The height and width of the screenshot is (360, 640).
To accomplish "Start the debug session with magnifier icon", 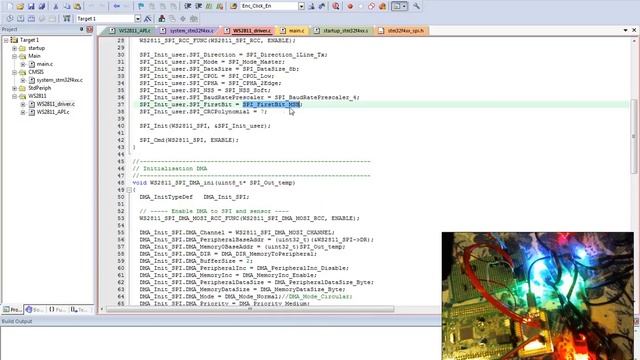I will 336,6.
